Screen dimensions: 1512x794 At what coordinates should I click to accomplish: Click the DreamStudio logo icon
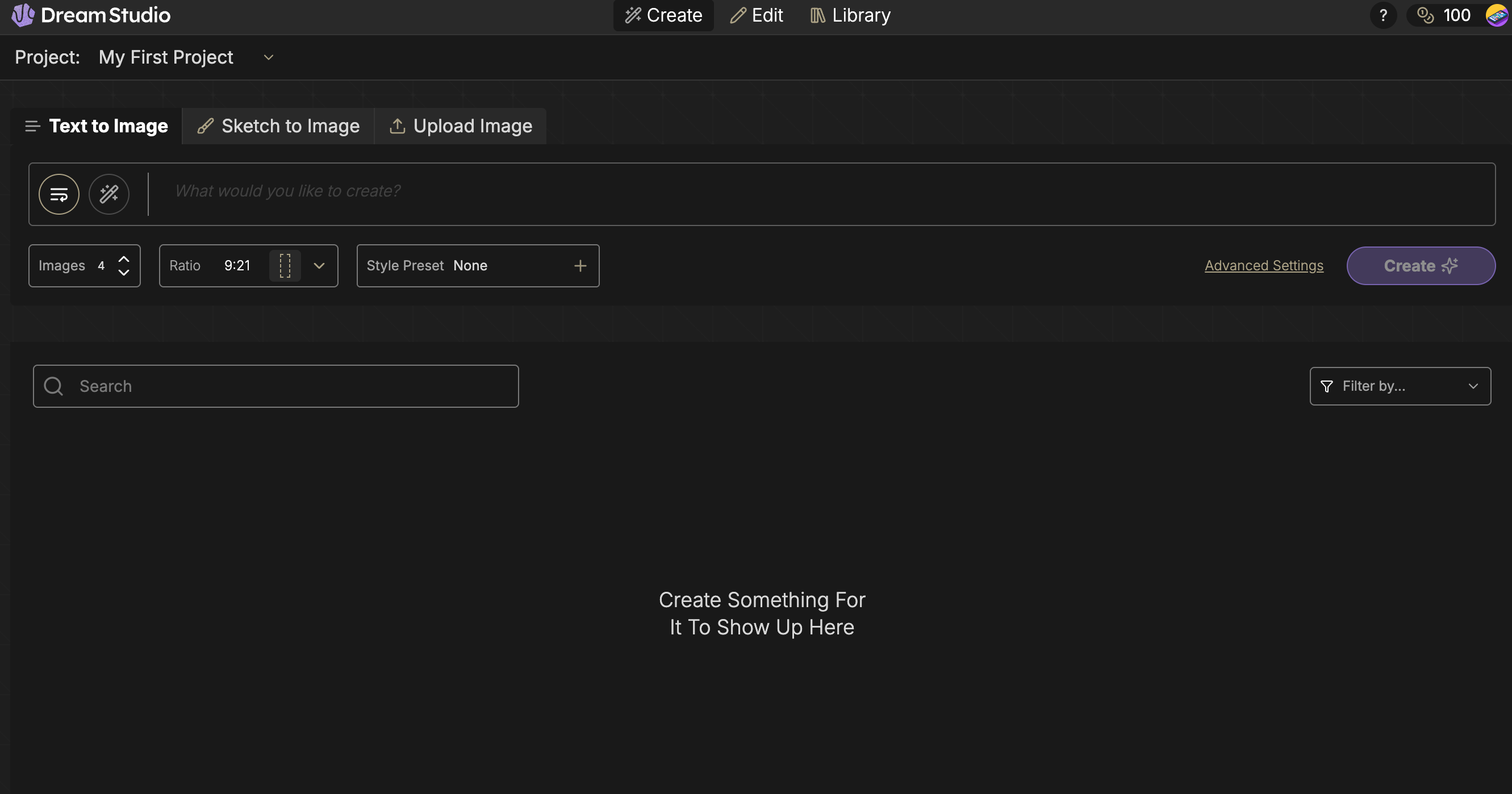pyautogui.click(x=22, y=15)
